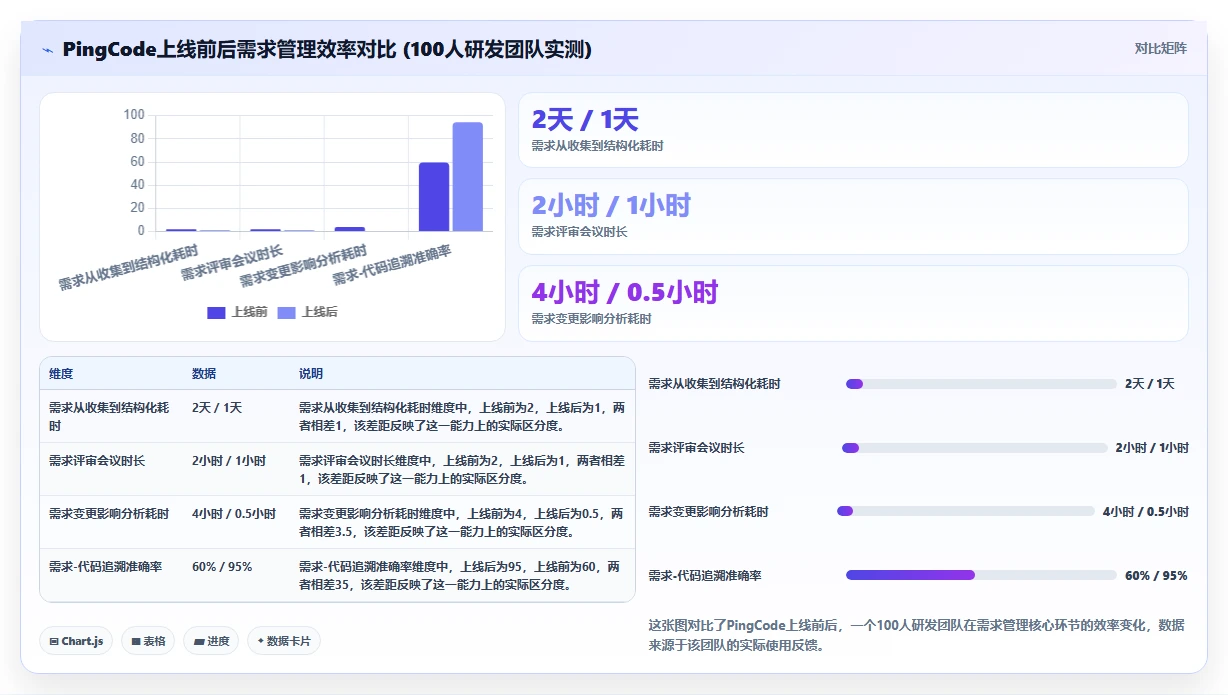Select the Chart.js tag chip
1228x695 pixels.
(x=76, y=641)
